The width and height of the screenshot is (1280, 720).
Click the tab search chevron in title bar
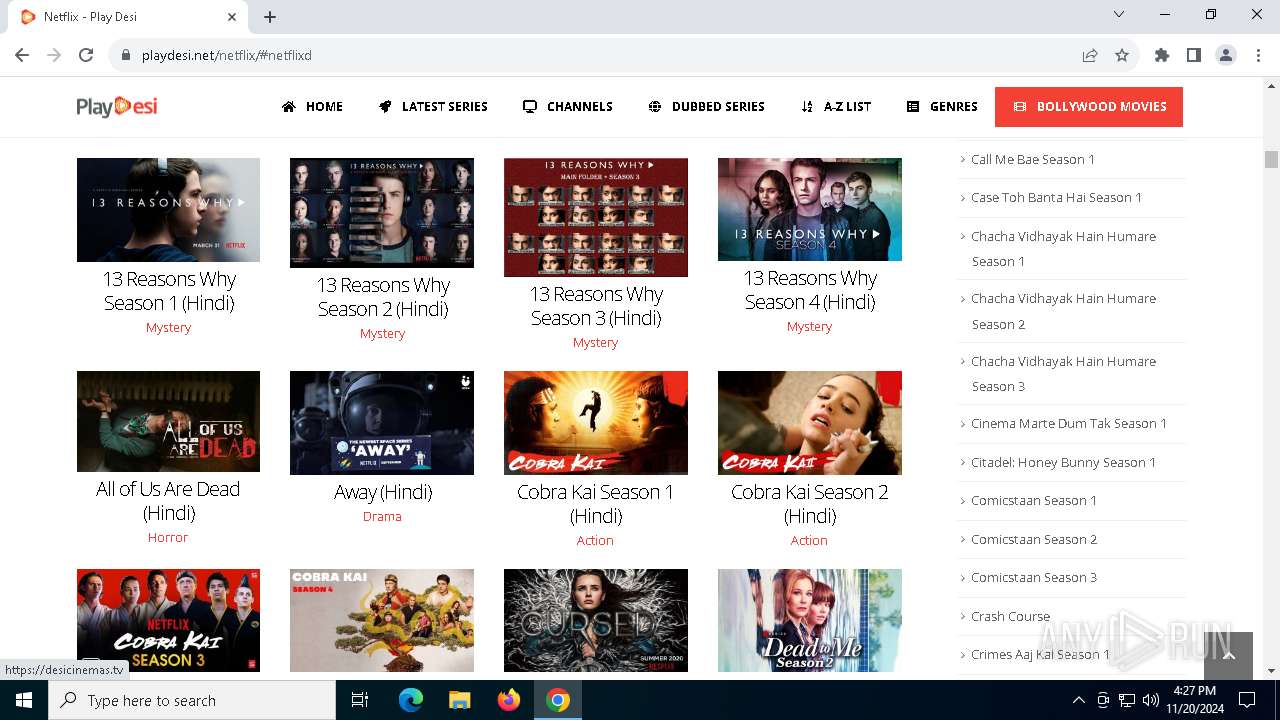(1119, 14)
